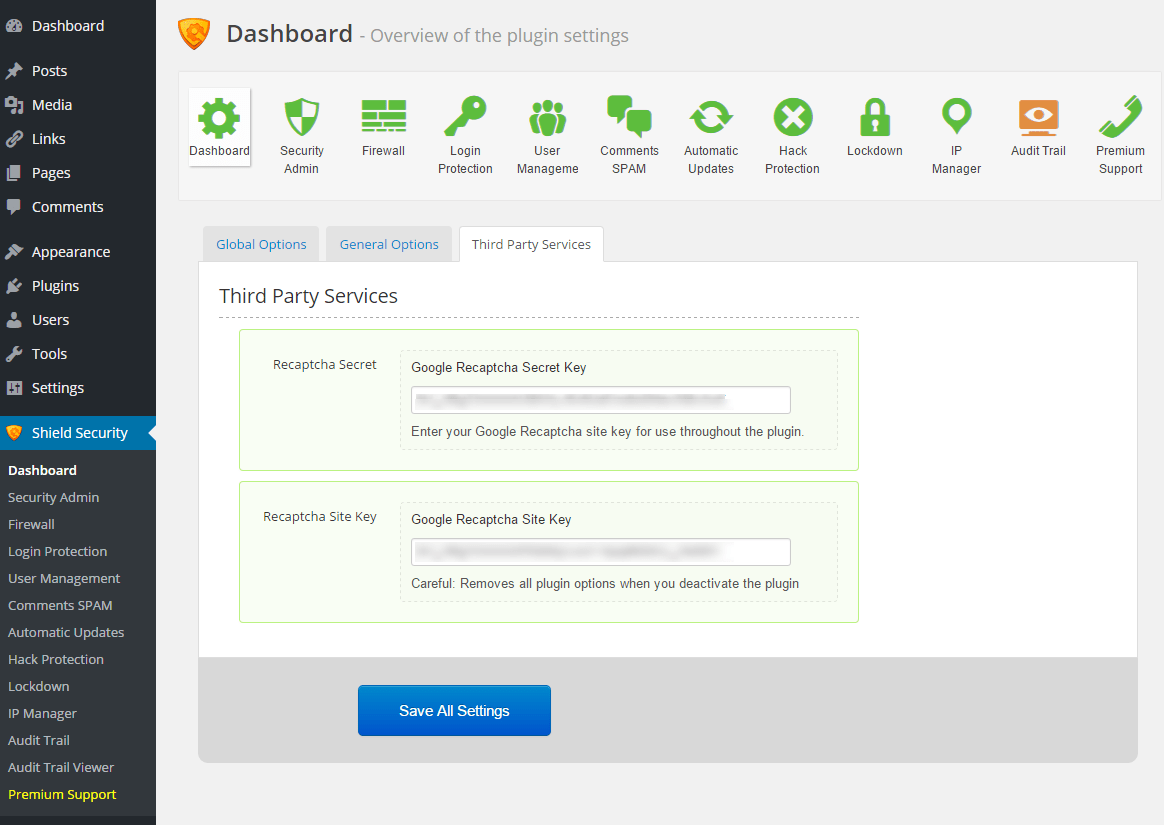Viewport: 1164px width, 825px height.
Task: Click the Settings sliders icon
Action: tap(14, 388)
